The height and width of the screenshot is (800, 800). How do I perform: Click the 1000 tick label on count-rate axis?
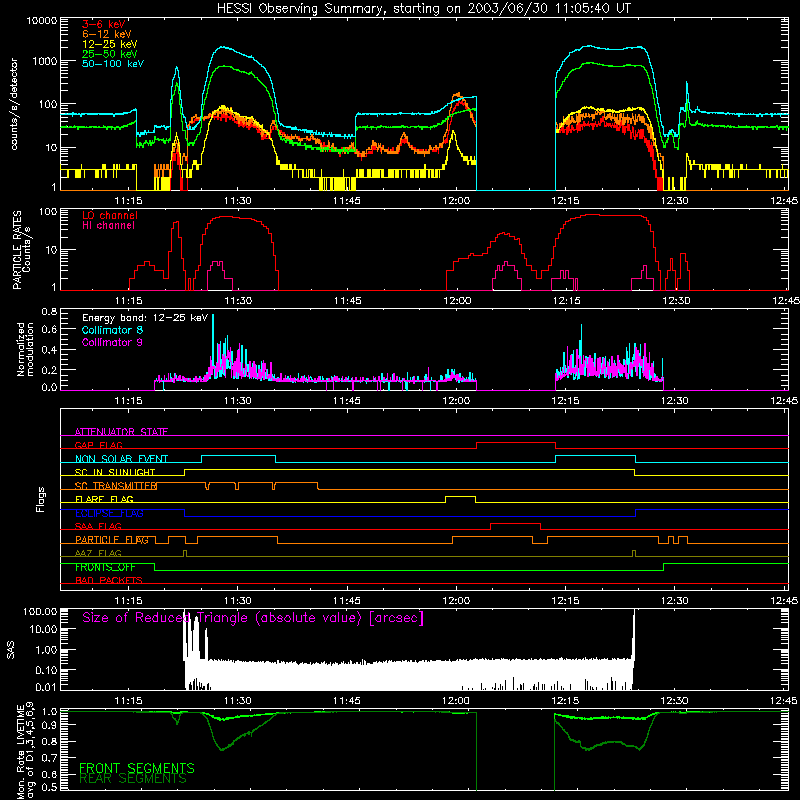pos(45,61)
